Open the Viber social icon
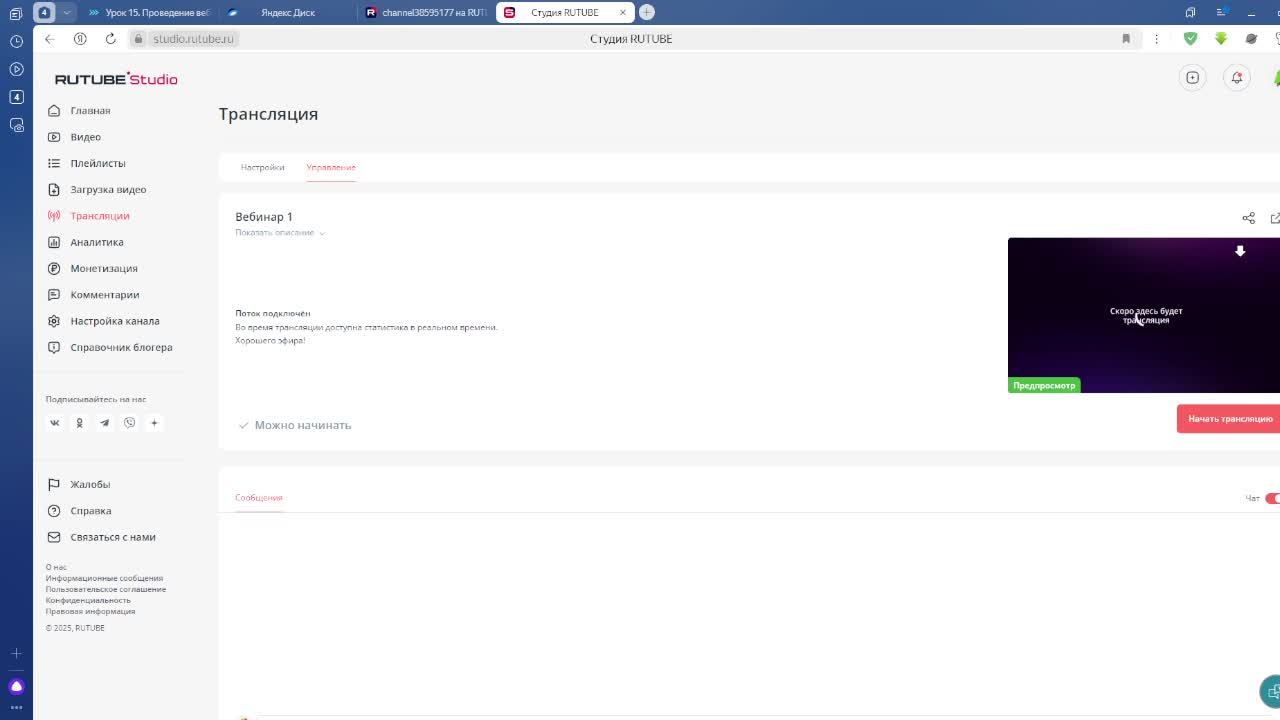Viewport: 1280px width, 720px height. 129,423
